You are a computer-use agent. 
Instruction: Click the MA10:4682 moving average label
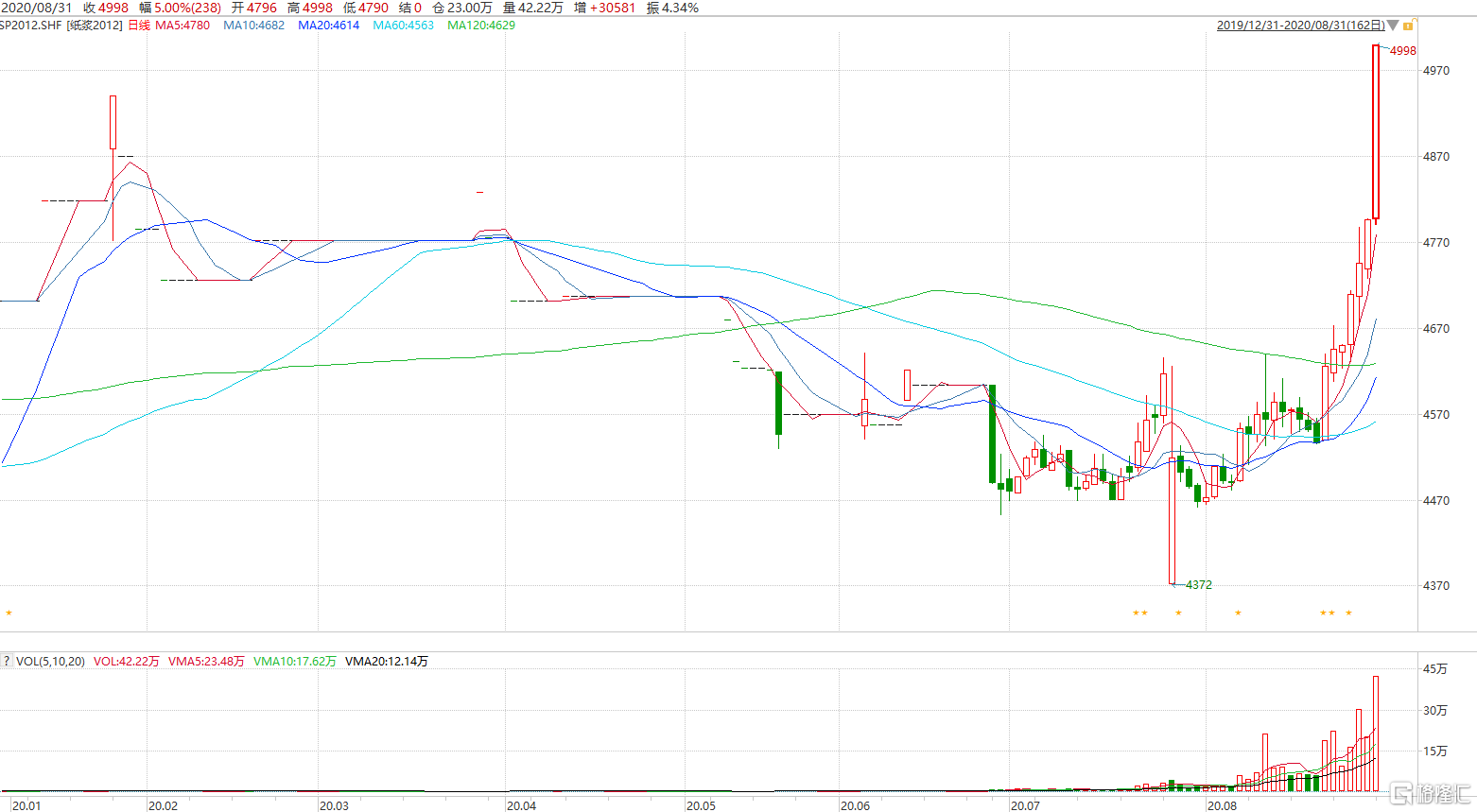[x=253, y=26]
